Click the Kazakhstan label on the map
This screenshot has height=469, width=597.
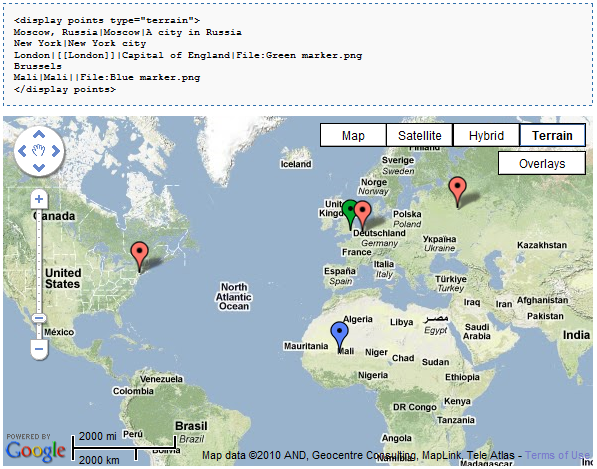point(542,245)
